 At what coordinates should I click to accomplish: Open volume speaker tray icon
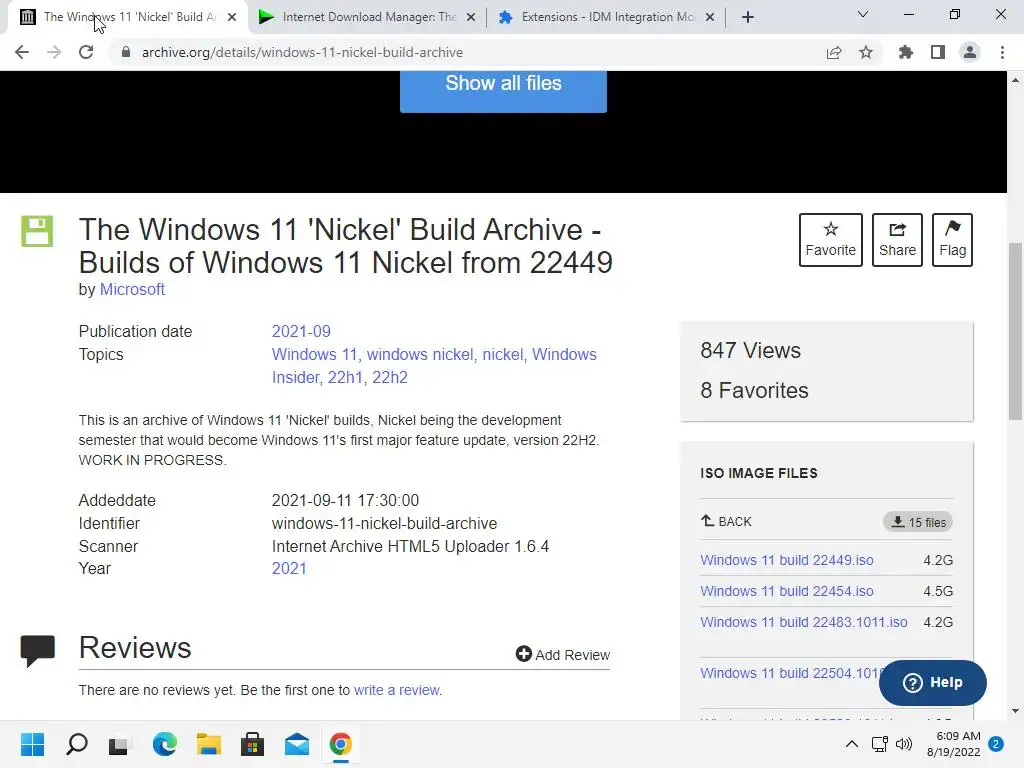[x=904, y=744]
